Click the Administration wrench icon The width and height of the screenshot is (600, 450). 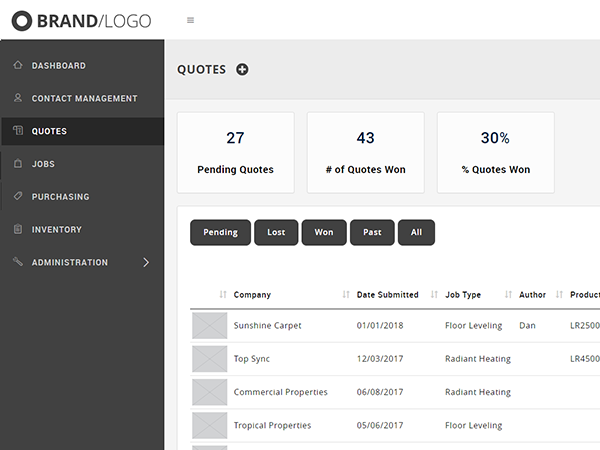[18, 263]
